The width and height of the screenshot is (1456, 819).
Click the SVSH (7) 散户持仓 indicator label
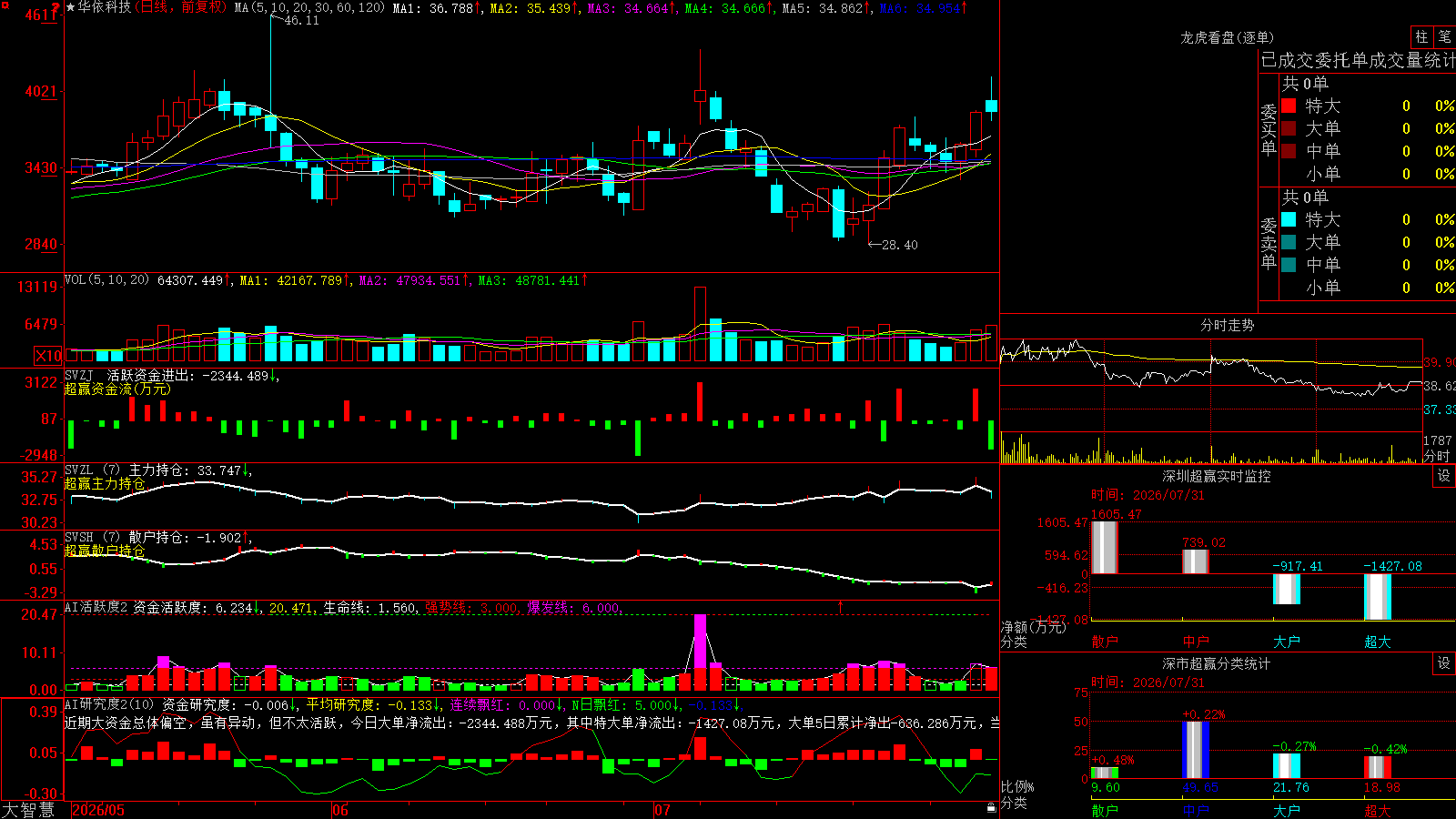126,538
